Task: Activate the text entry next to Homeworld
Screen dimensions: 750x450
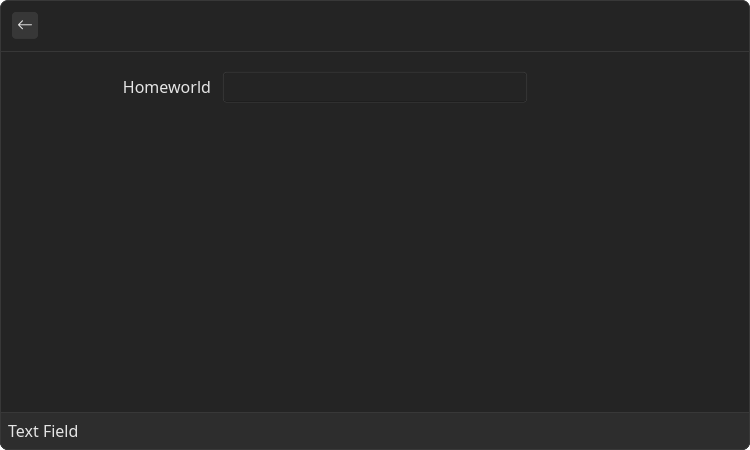Action: [x=375, y=87]
